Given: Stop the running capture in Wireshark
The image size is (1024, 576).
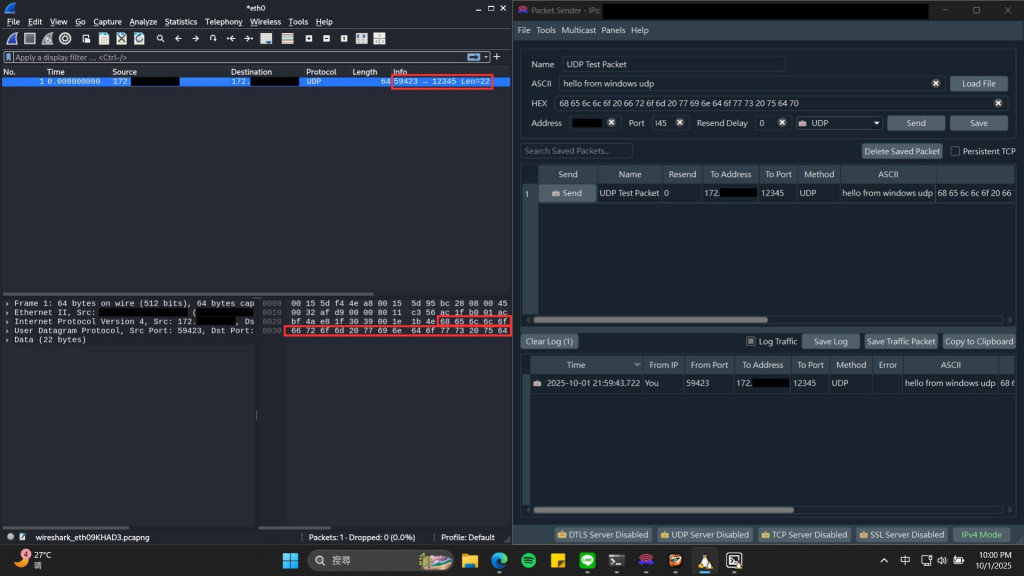Looking at the screenshot, I should point(29,39).
